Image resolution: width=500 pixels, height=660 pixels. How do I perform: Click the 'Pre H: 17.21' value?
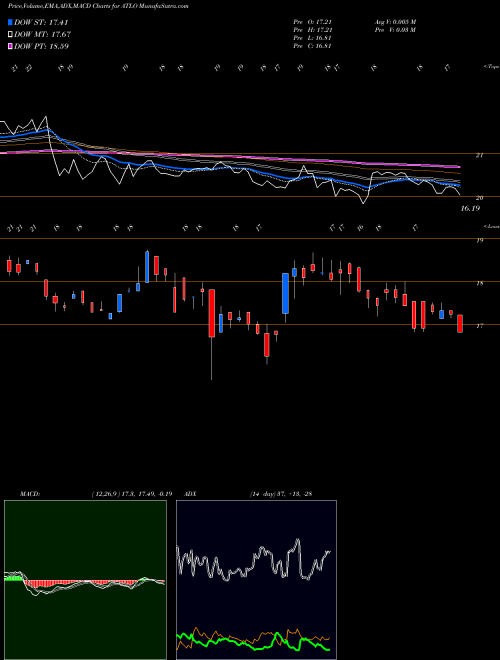314,30
